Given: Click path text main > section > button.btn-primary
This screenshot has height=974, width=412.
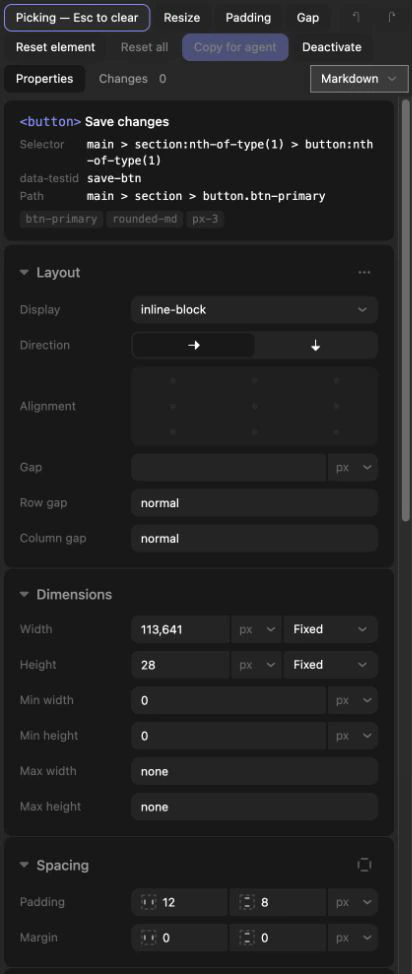Looking at the screenshot, I should (x=206, y=196).
